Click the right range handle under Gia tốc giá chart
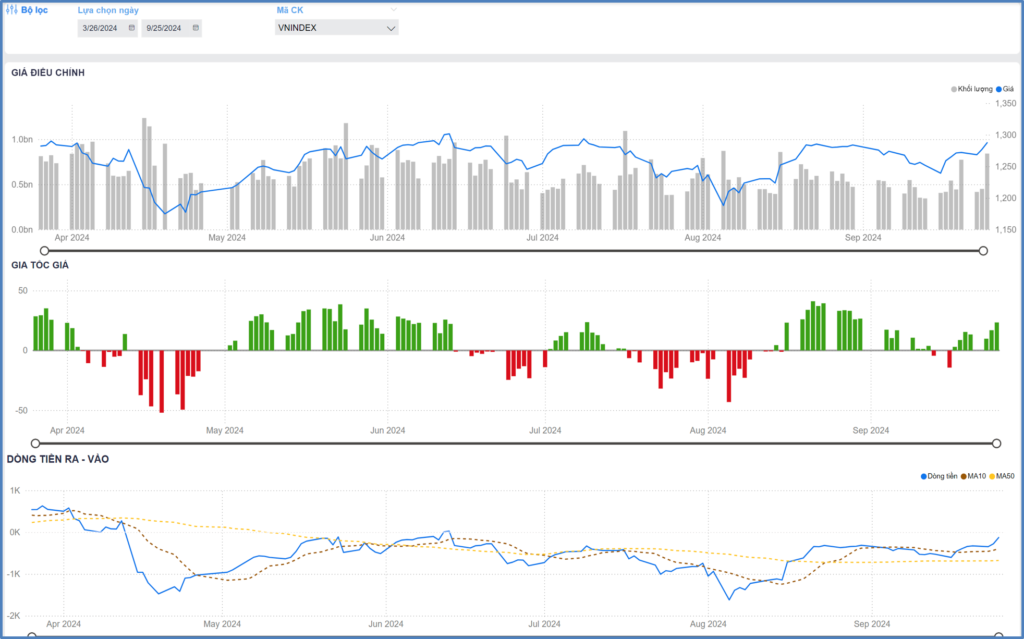Viewport: 1024px width, 639px height. point(996,443)
